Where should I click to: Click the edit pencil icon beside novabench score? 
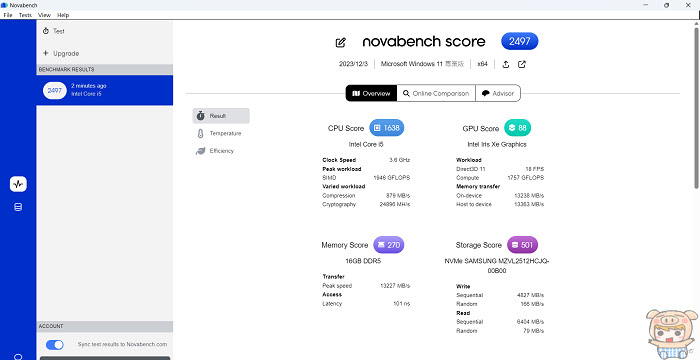341,42
